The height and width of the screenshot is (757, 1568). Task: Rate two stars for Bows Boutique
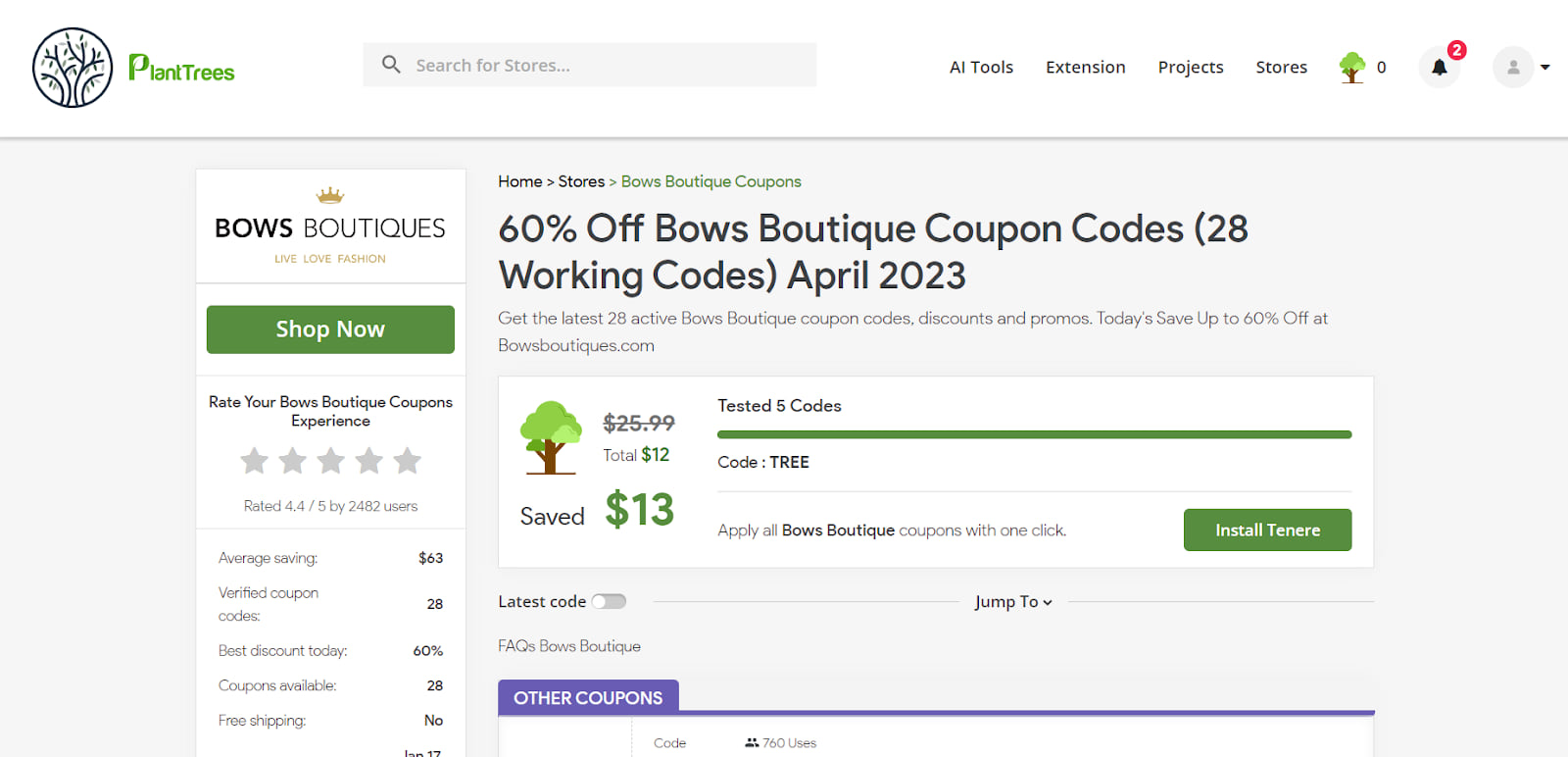click(x=293, y=460)
